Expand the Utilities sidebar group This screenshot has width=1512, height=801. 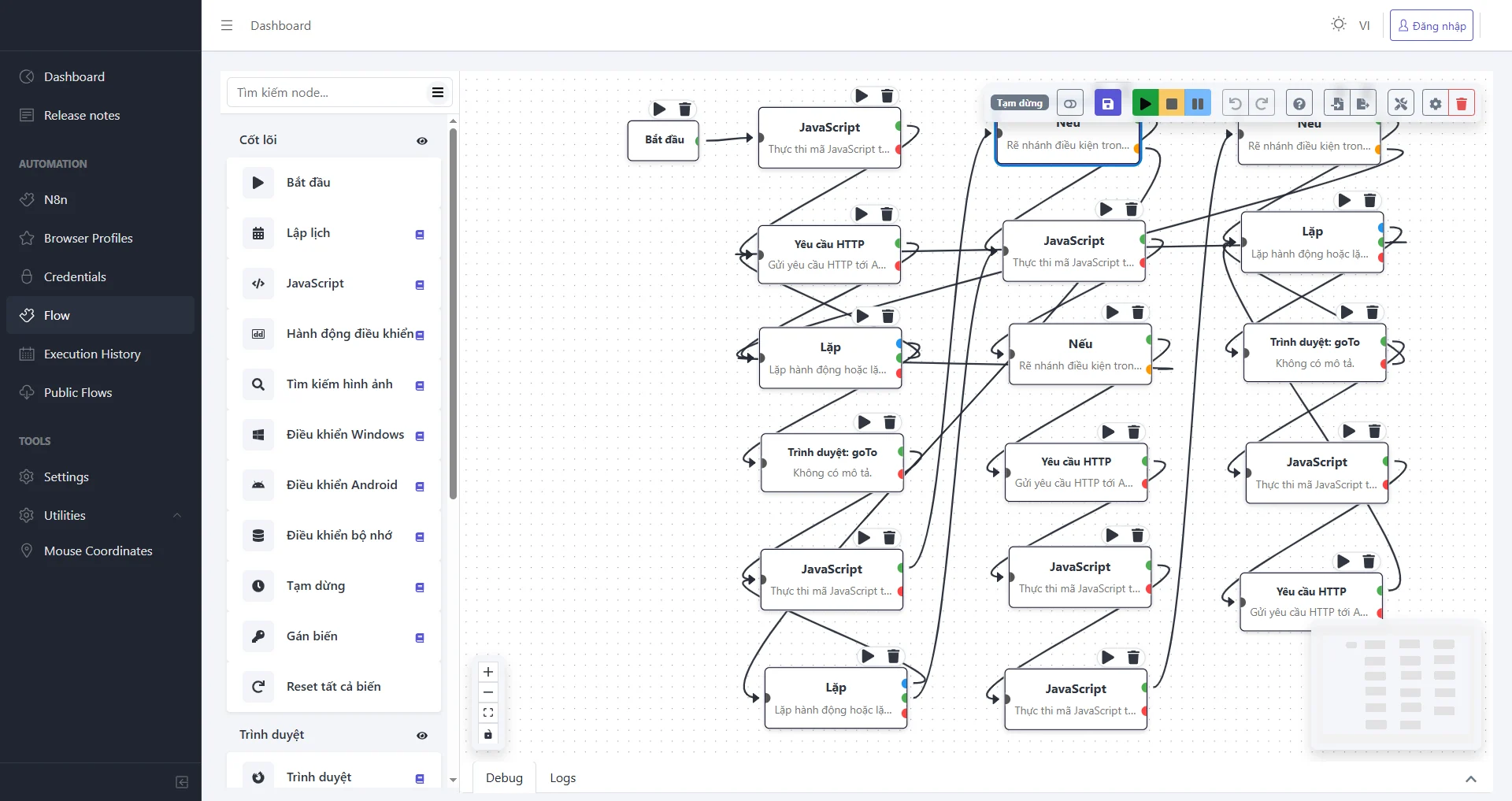coord(101,515)
